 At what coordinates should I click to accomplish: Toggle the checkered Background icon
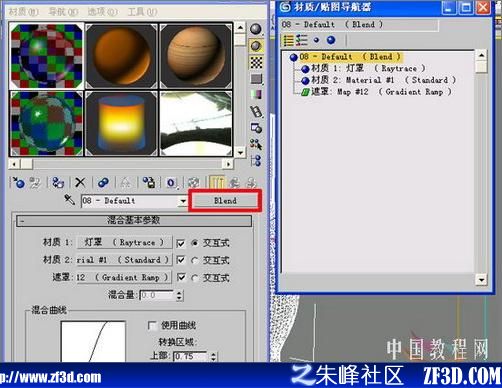pos(256,62)
